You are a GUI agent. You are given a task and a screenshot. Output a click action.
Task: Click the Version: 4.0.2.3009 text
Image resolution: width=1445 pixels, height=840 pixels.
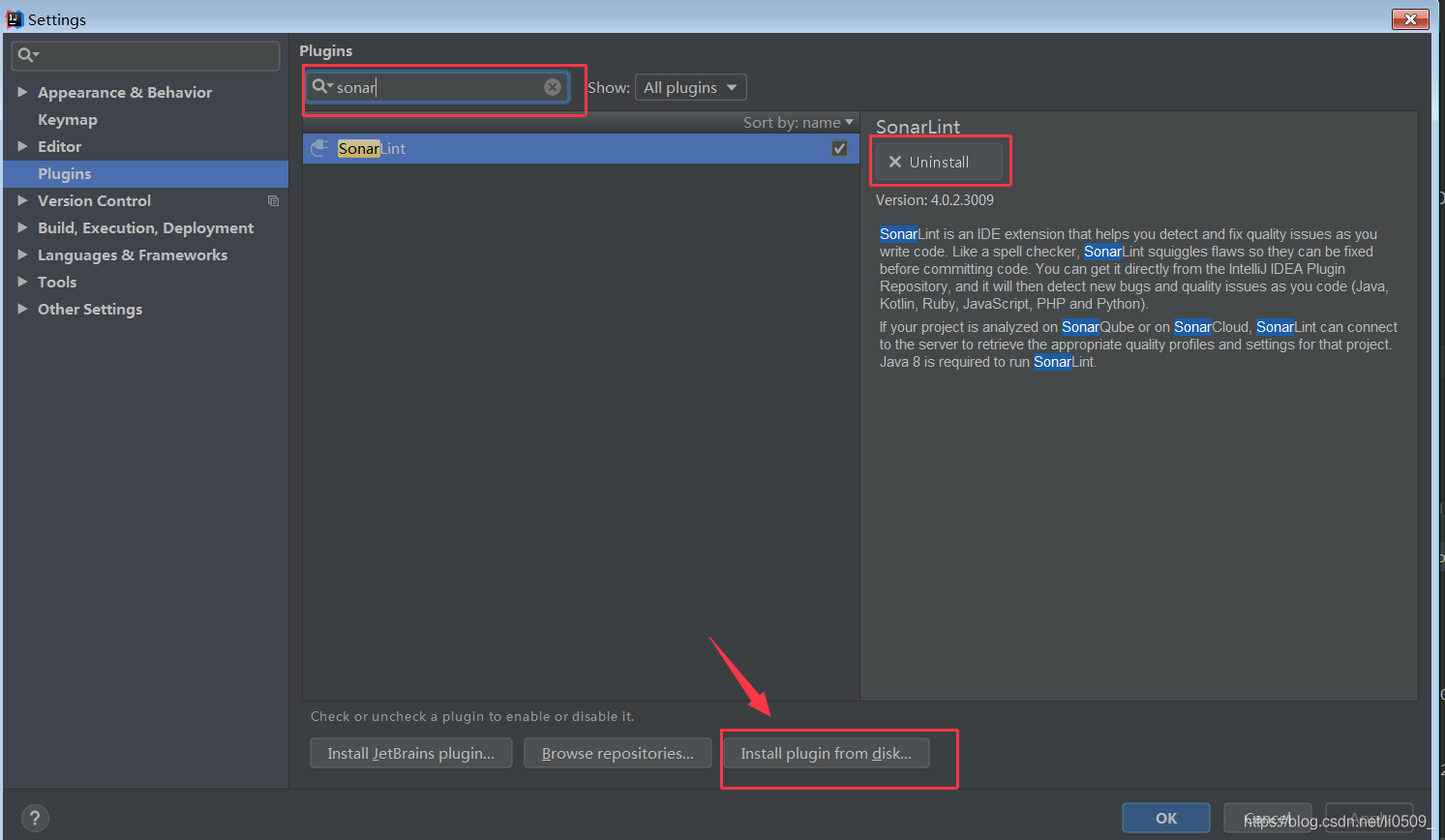coord(935,200)
